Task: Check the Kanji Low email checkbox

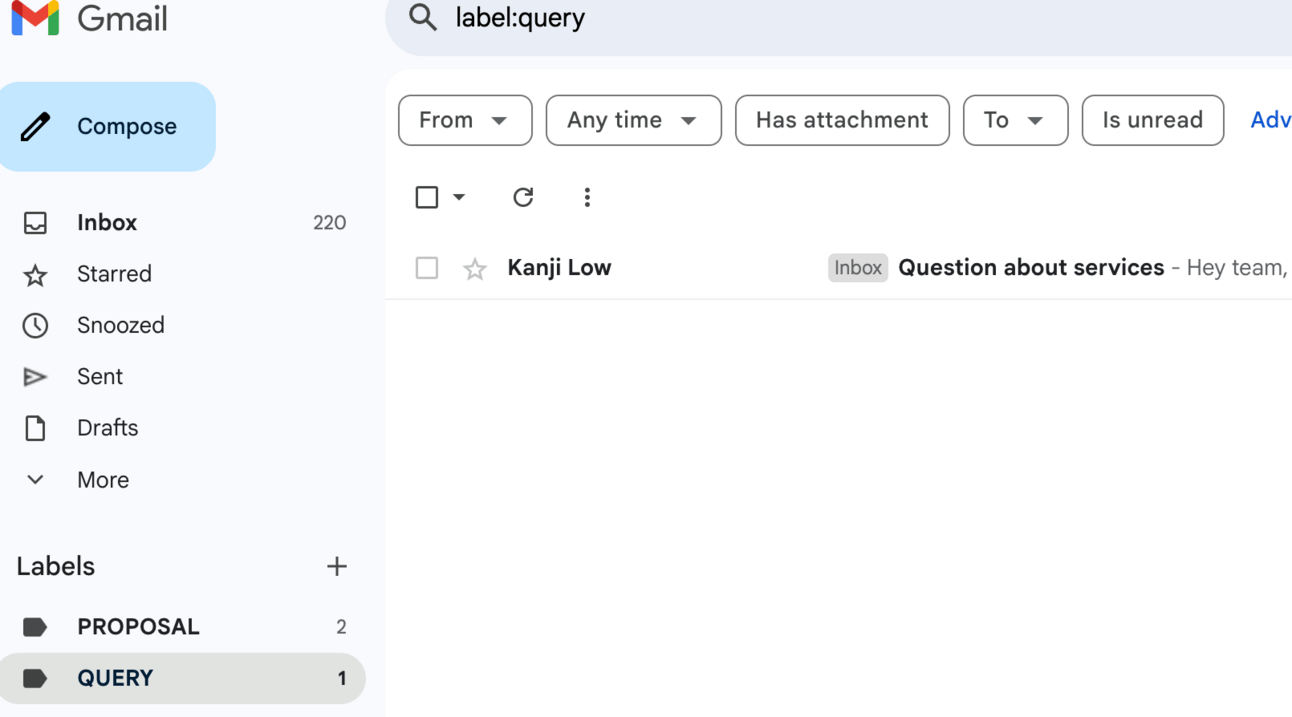Action: click(x=427, y=268)
